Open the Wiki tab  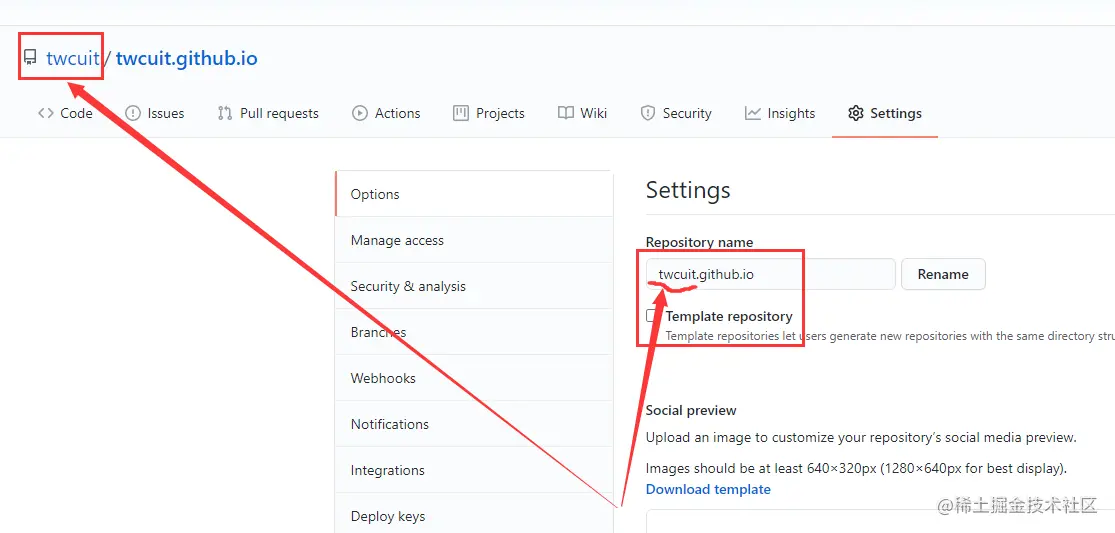point(582,113)
